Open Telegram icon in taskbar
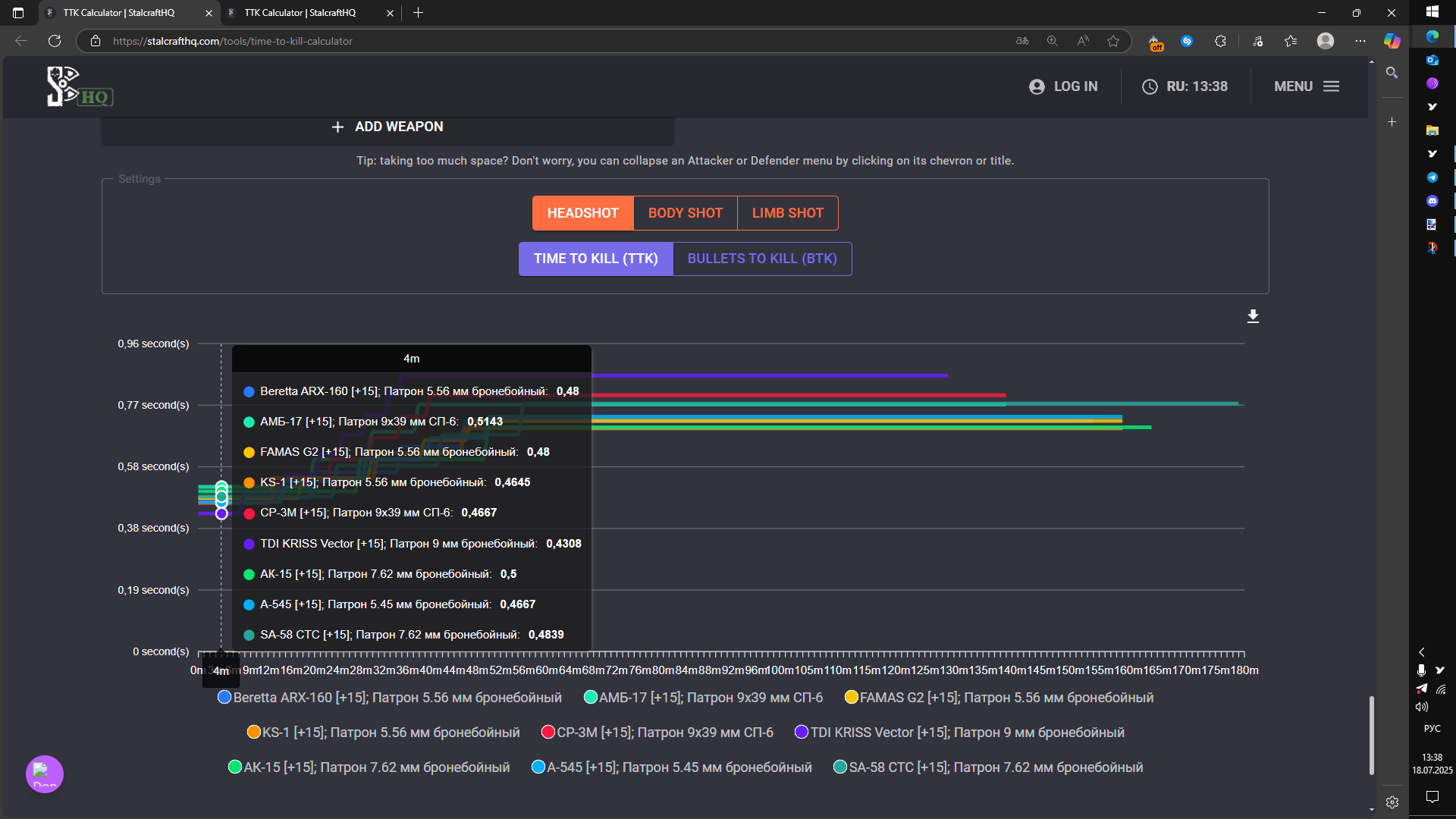 point(1432,177)
